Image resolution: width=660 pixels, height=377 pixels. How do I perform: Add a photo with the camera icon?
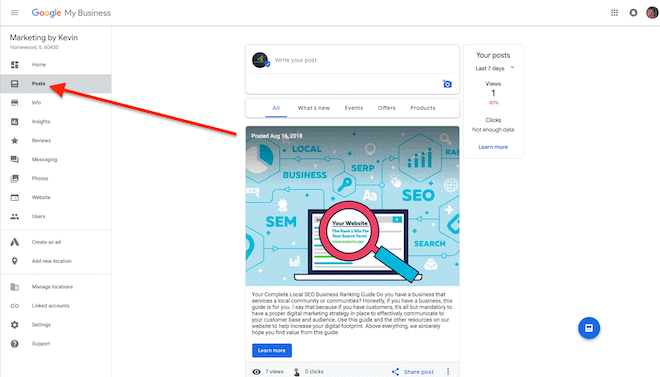pos(447,84)
